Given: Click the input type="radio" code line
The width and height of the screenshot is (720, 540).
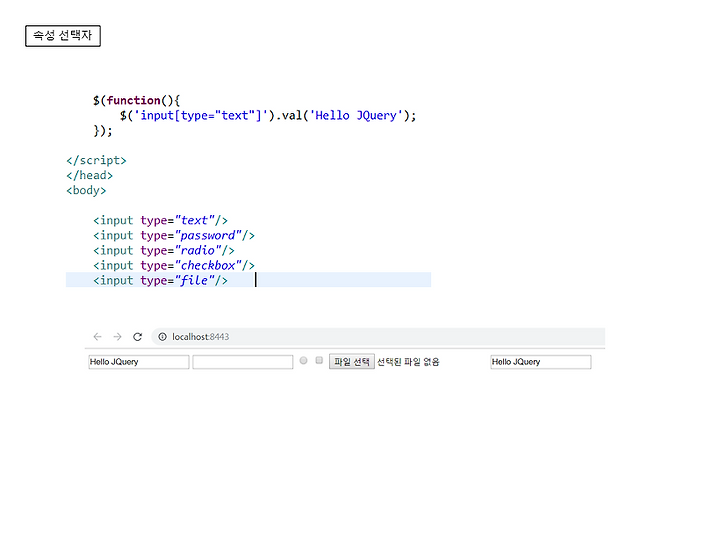Looking at the screenshot, I should [x=164, y=250].
